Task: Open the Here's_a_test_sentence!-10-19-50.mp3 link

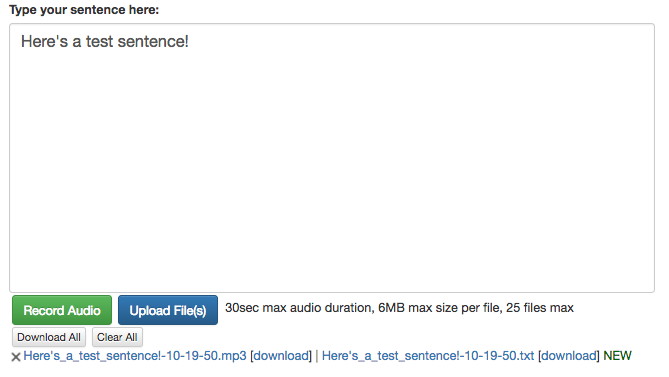Action: click(135, 356)
